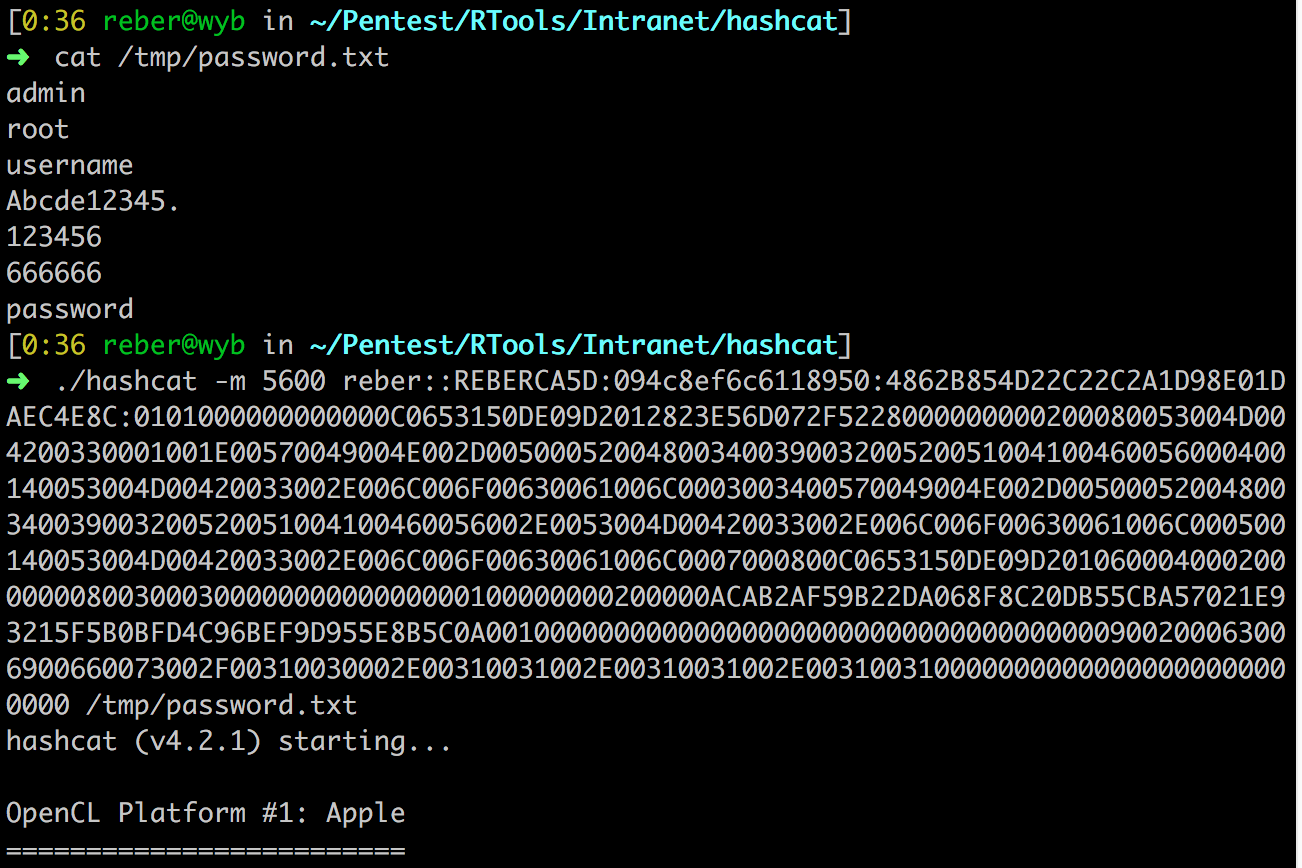
Task: Click the 'password' wordlist entry
Action: [70, 309]
